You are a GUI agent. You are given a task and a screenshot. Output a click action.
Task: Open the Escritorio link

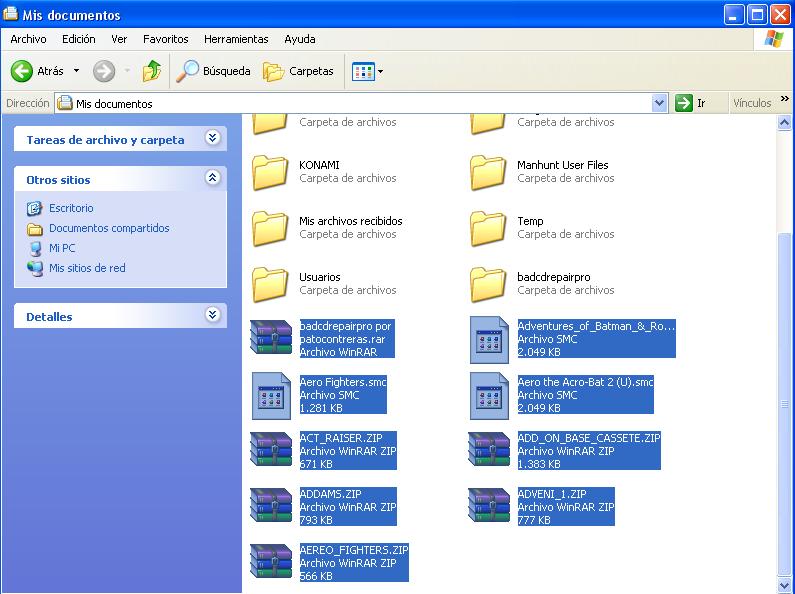click(71, 208)
